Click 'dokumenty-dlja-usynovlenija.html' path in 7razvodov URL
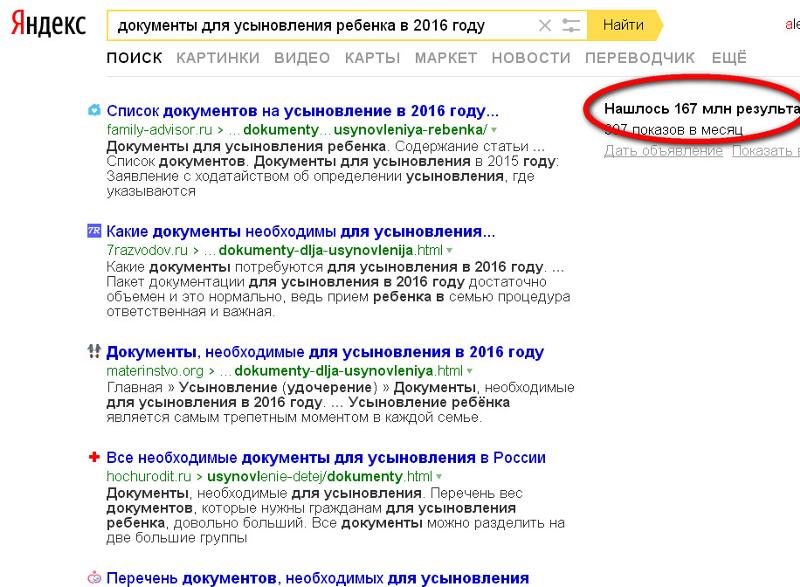Screen dimensions: 800x587 [331, 250]
